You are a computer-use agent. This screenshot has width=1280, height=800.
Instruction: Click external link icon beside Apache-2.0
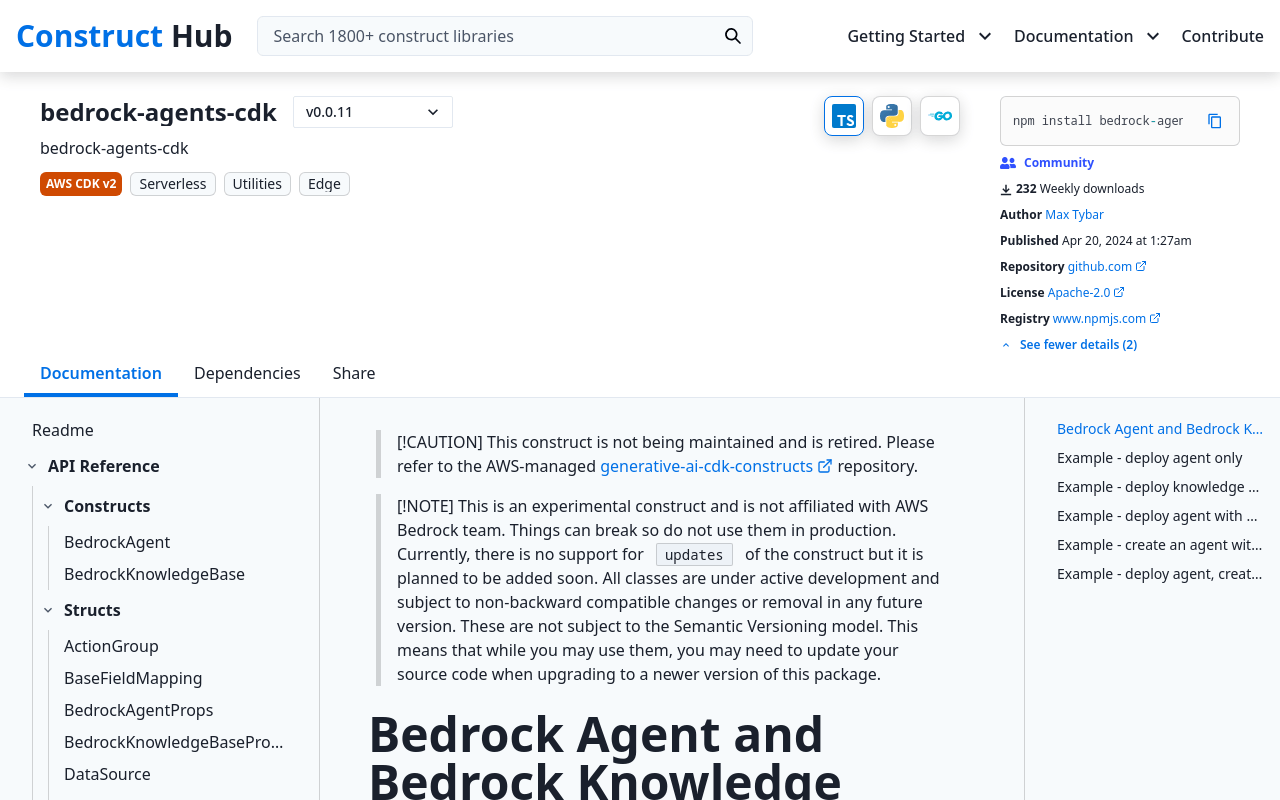pos(1119,293)
